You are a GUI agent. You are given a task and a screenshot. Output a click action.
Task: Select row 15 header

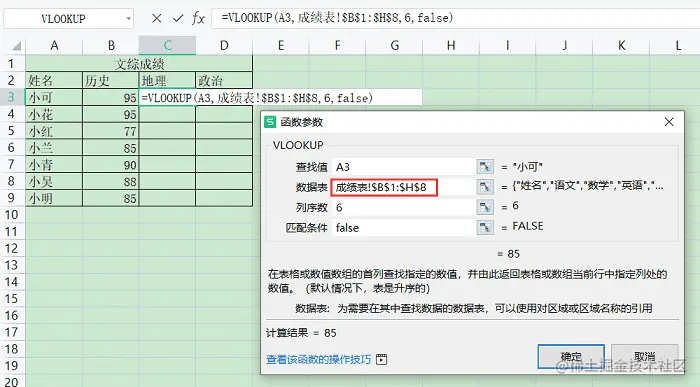pos(11,299)
